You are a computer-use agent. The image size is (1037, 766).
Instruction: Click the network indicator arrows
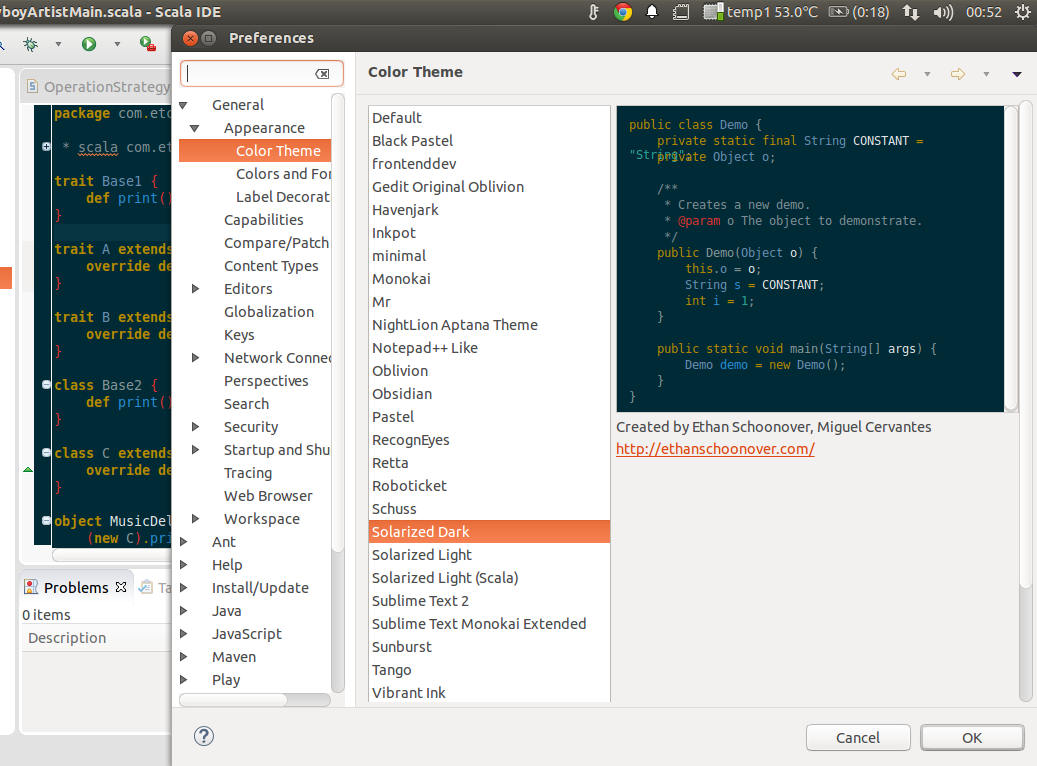(911, 12)
